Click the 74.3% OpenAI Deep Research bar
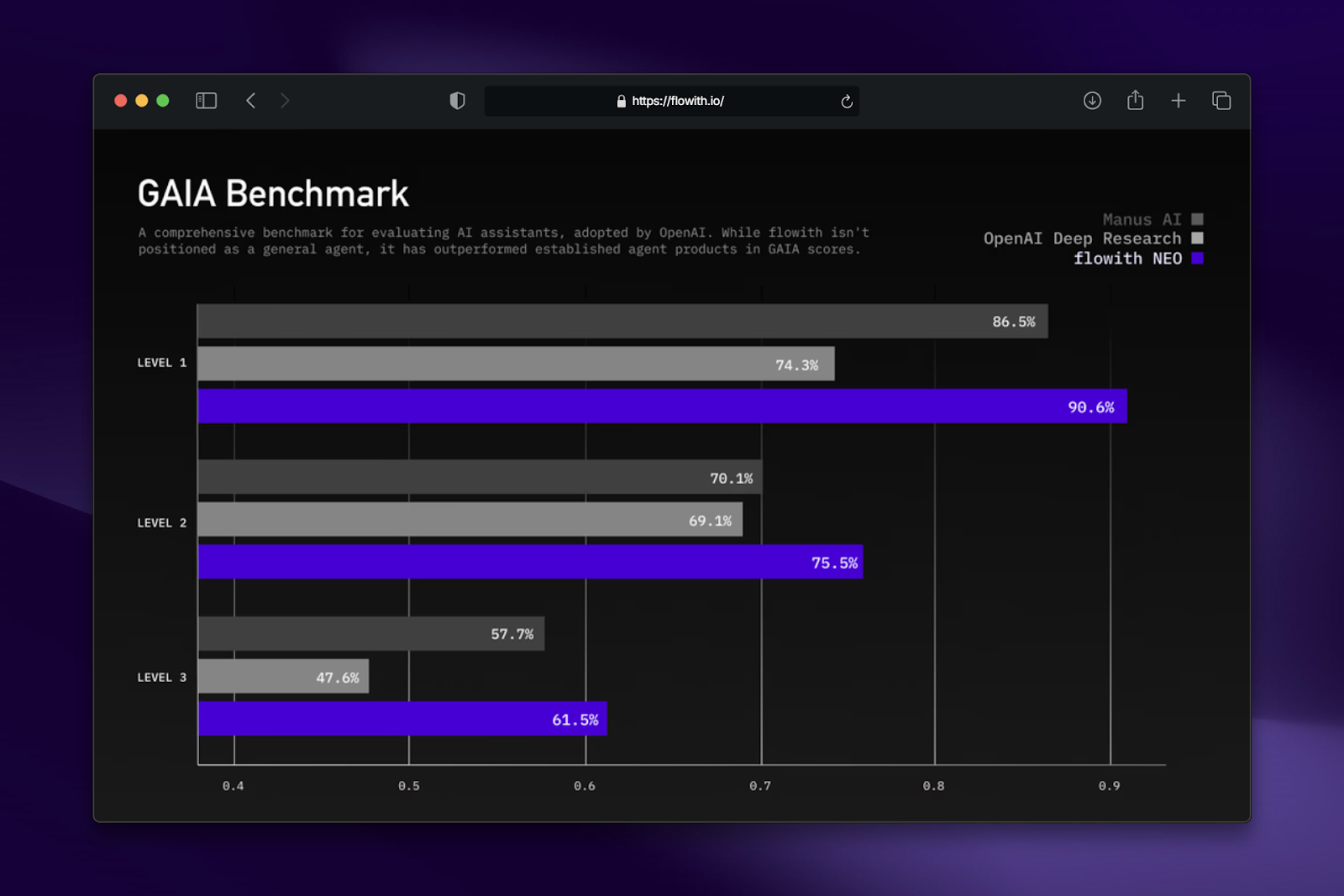Screen dimensions: 1344x896 tap(516, 364)
